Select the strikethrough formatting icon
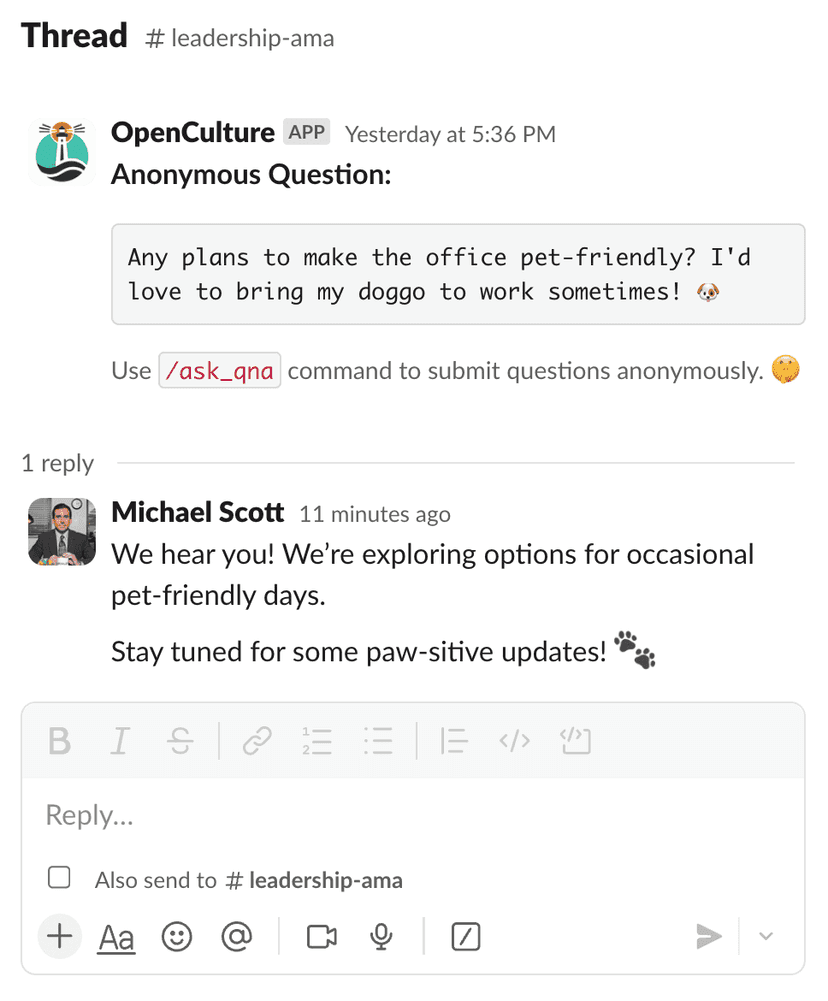828x1001 pixels. pyautogui.click(x=178, y=741)
